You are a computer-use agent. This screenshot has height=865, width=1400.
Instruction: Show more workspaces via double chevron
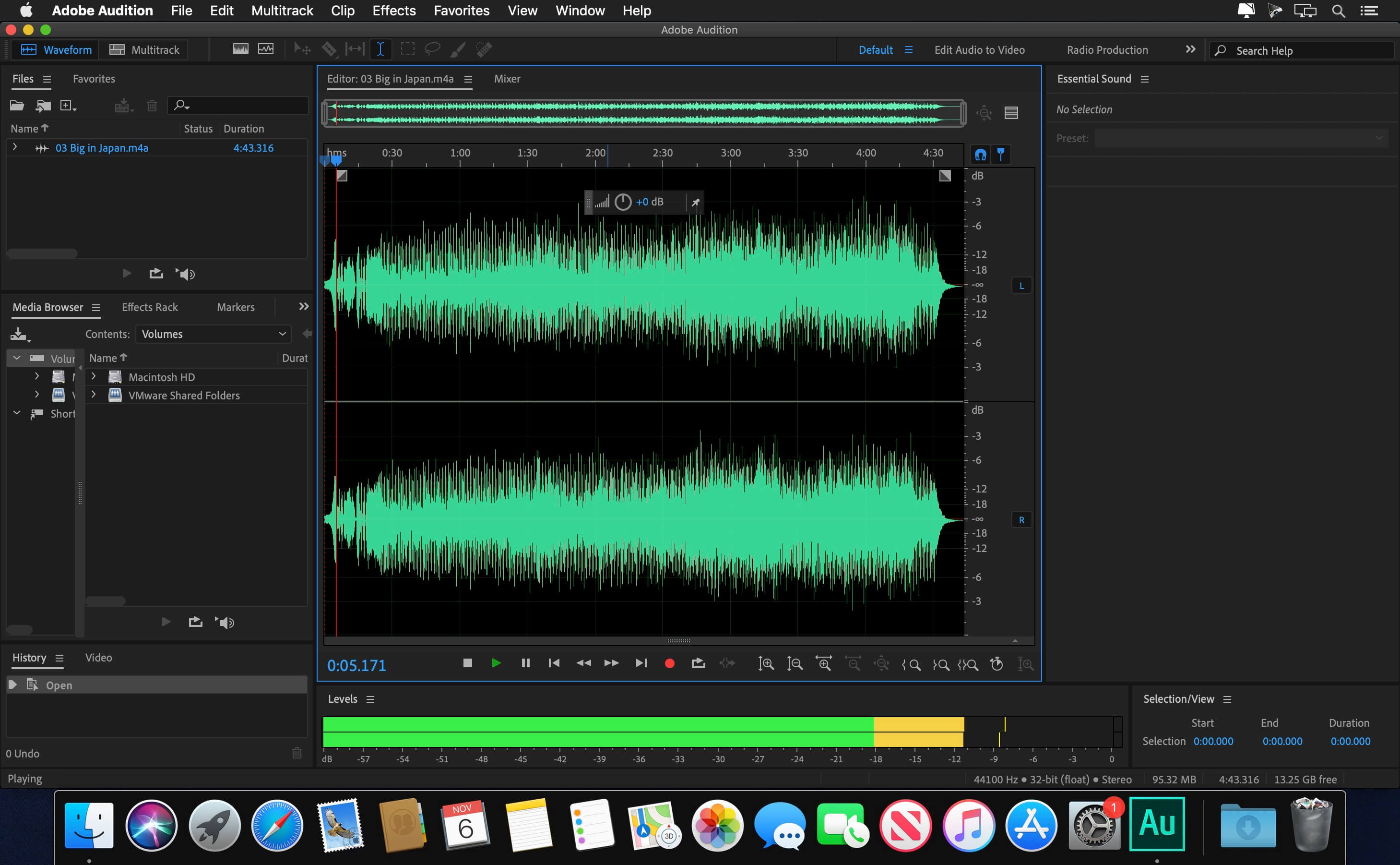coord(1191,50)
